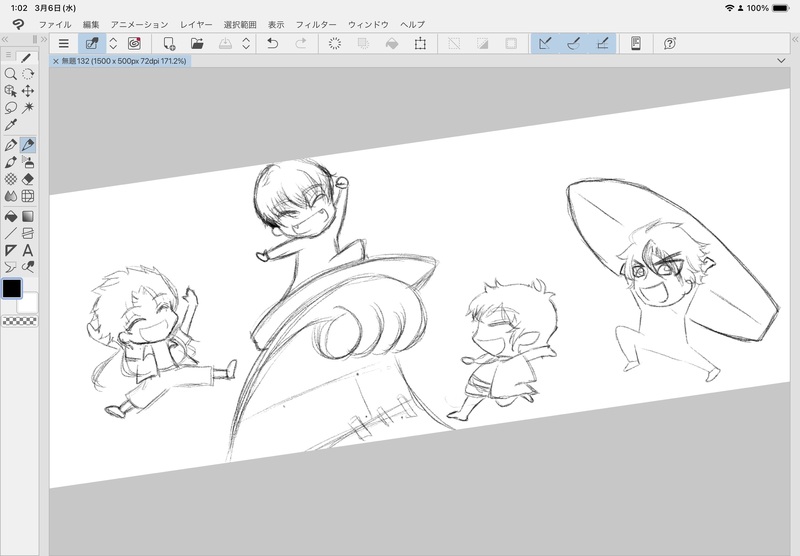Open the ウィンドウ menu
The image size is (800, 556).
(368, 24)
